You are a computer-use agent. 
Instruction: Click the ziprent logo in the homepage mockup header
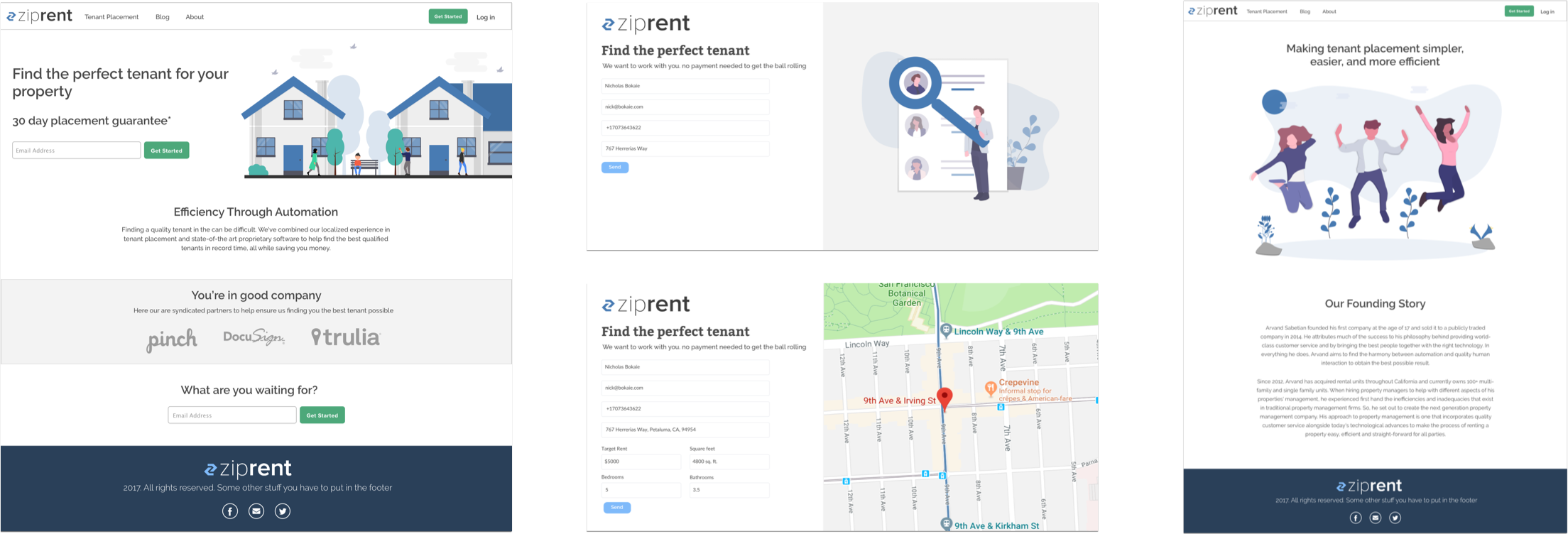coord(40,16)
